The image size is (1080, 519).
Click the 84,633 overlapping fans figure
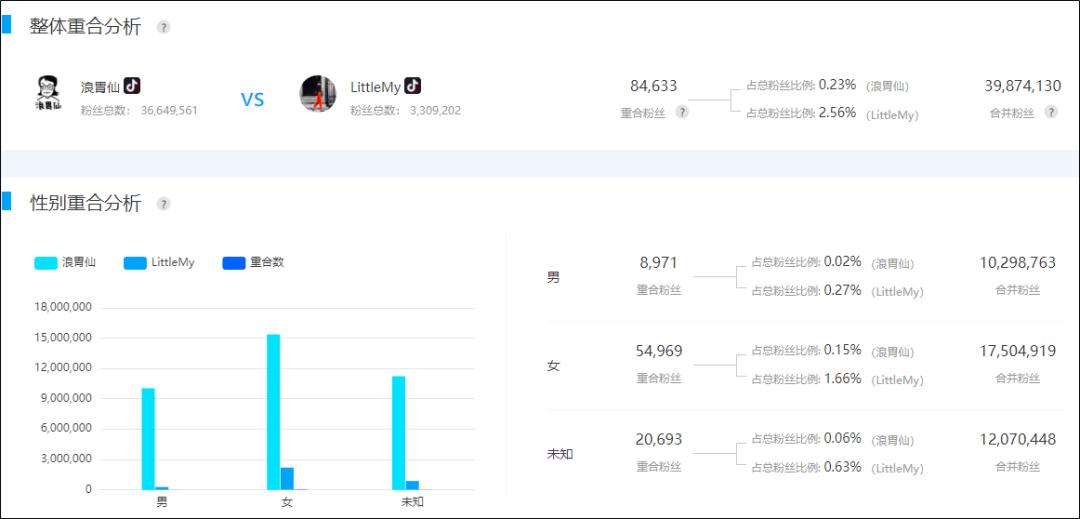coord(653,86)
